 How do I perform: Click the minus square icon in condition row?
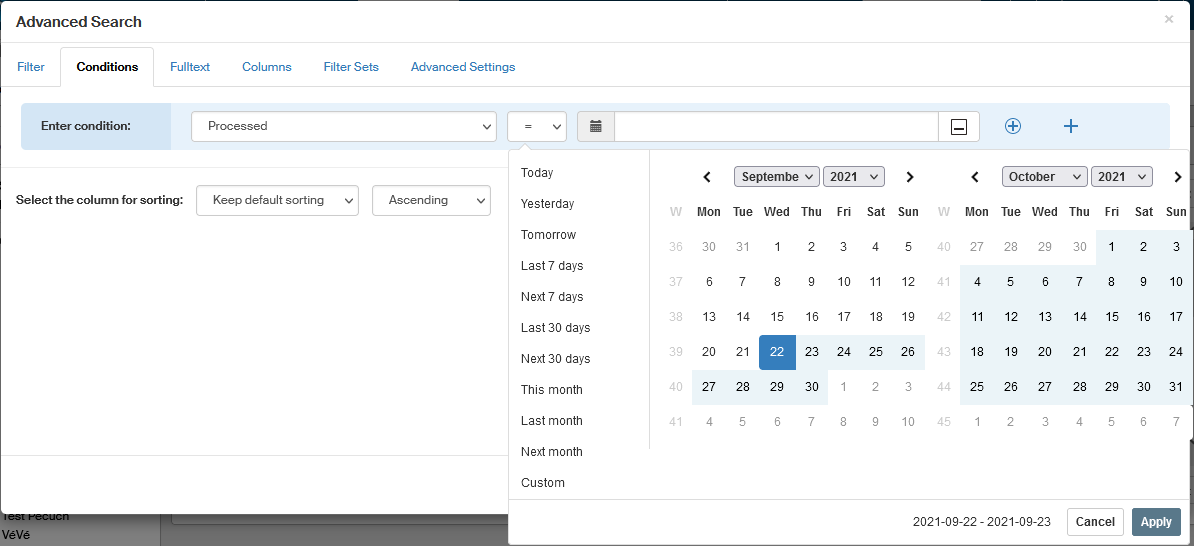click(958, 127)
